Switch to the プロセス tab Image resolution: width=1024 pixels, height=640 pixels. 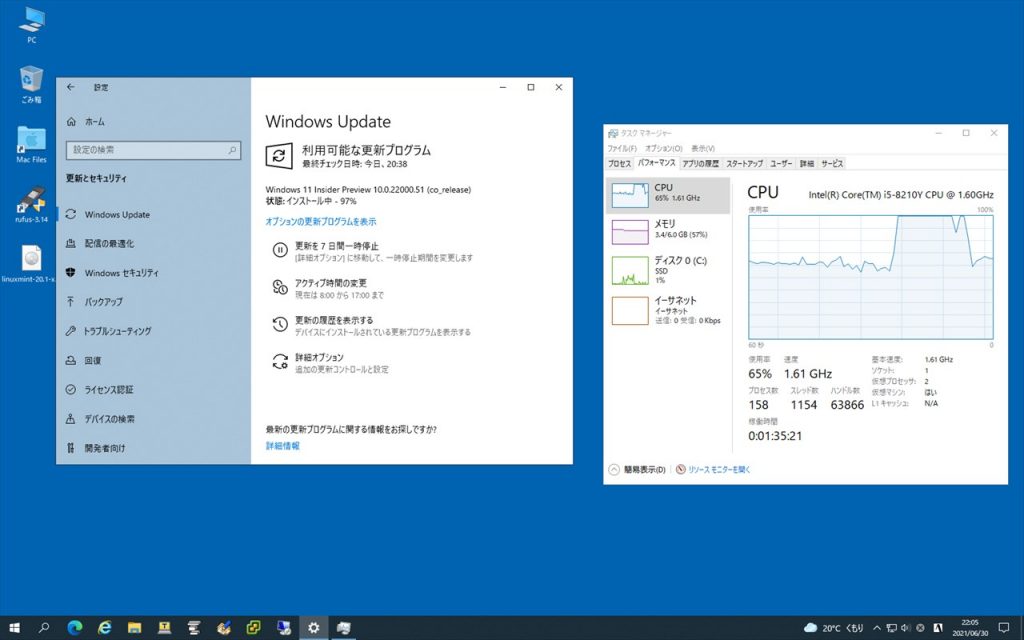point(619,163)
